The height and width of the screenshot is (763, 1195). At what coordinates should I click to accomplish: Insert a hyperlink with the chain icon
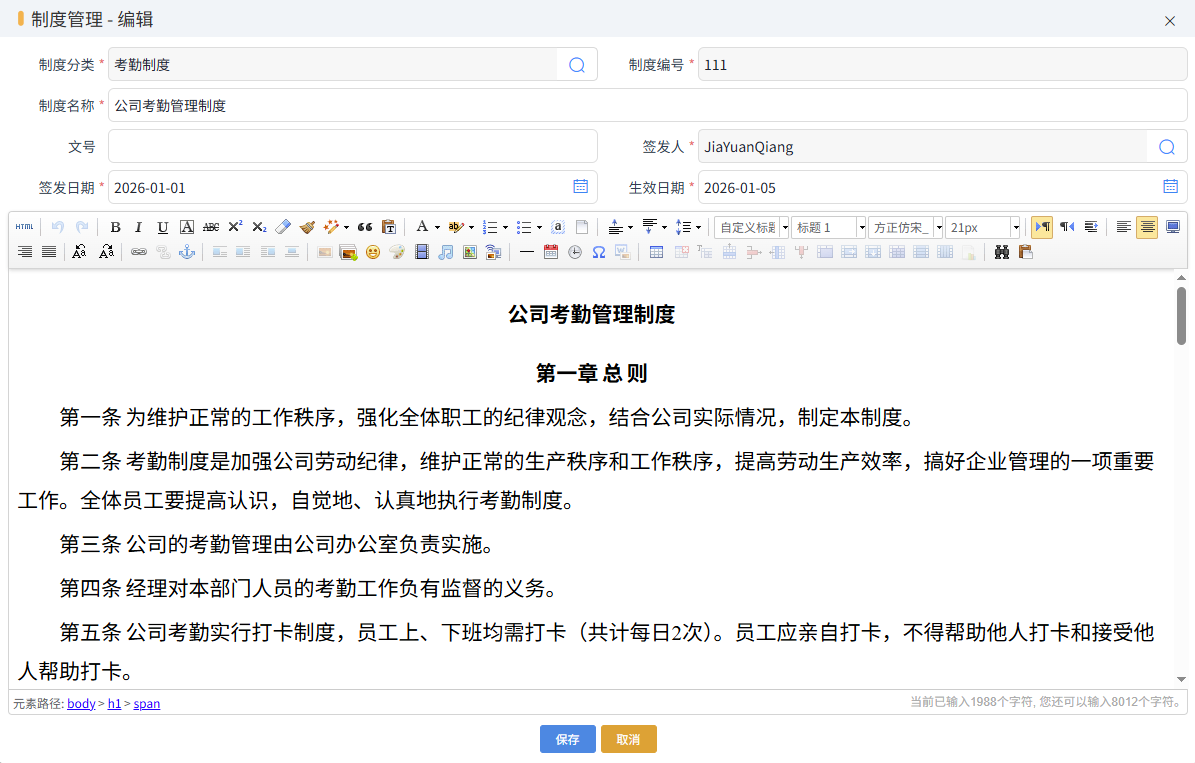(139, 252)
